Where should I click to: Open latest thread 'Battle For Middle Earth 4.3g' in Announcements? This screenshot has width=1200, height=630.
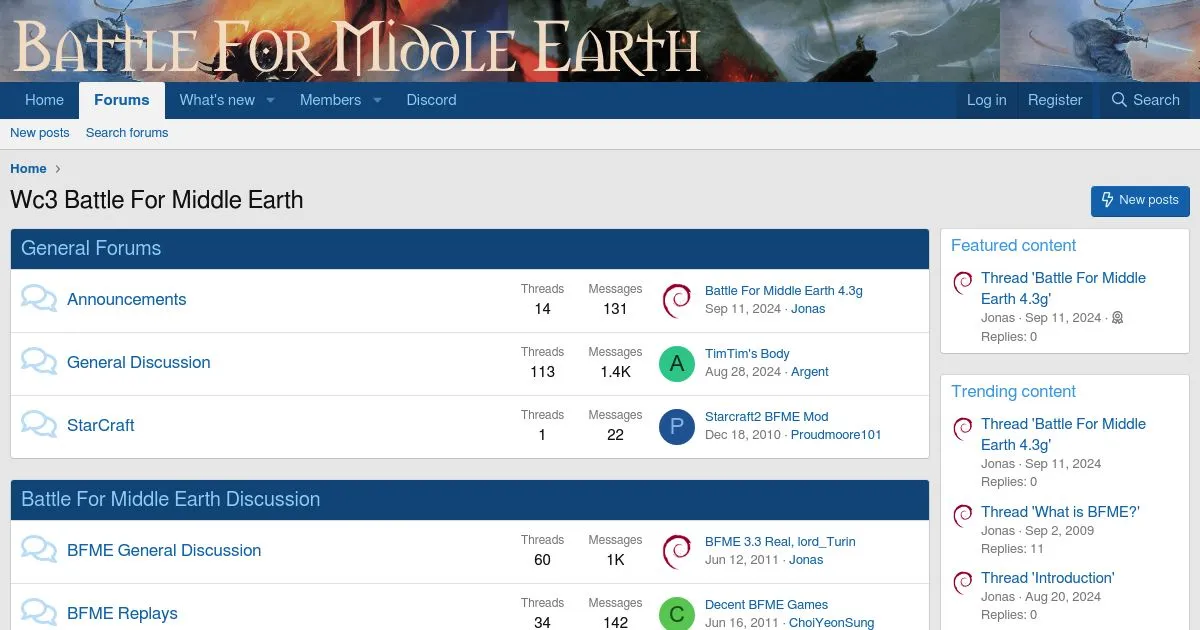(784, 291)
